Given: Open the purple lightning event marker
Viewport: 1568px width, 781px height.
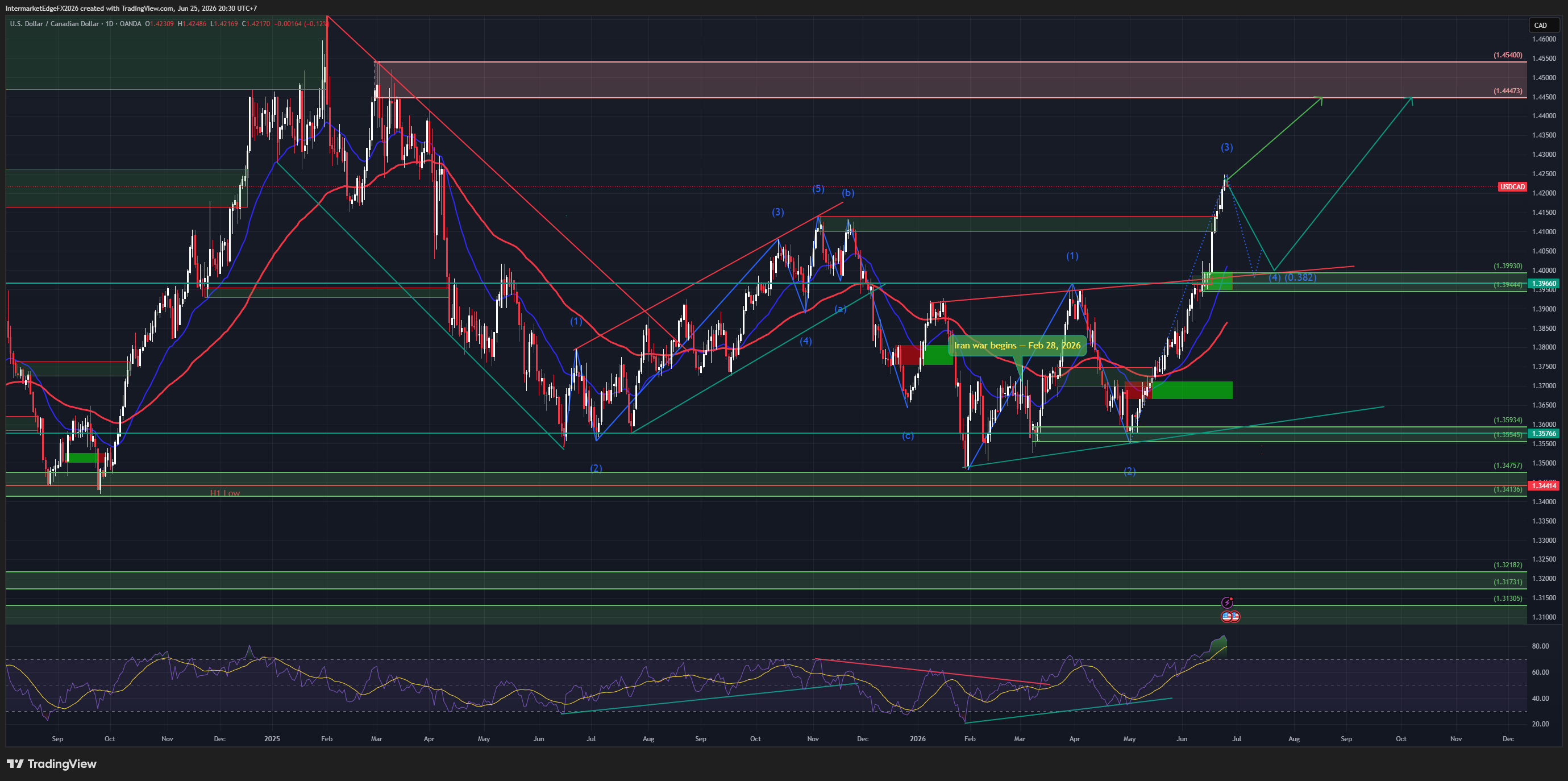Looking at the screenshot, I should (1227, 603).
